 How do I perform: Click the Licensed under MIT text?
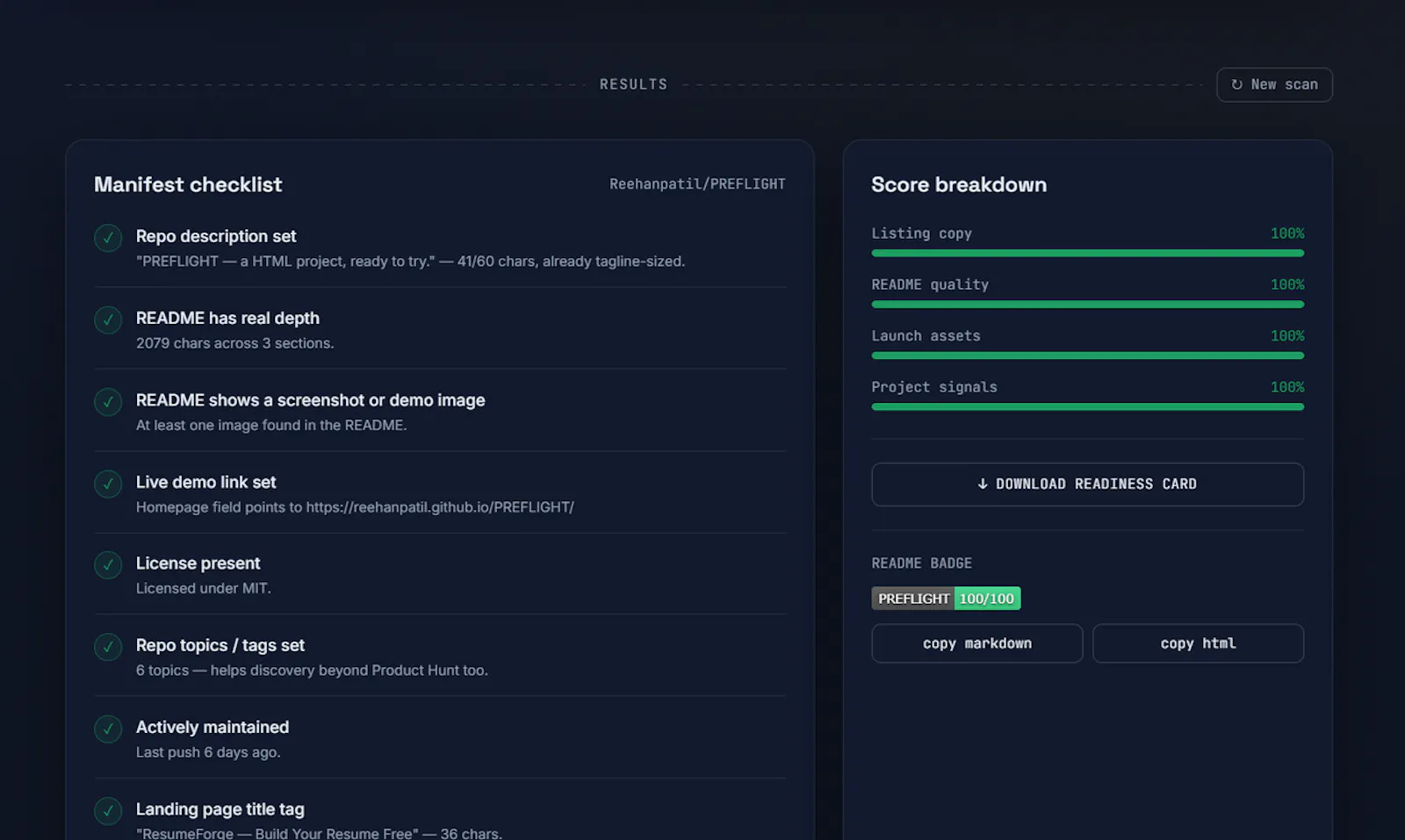[x=203, y=588]
